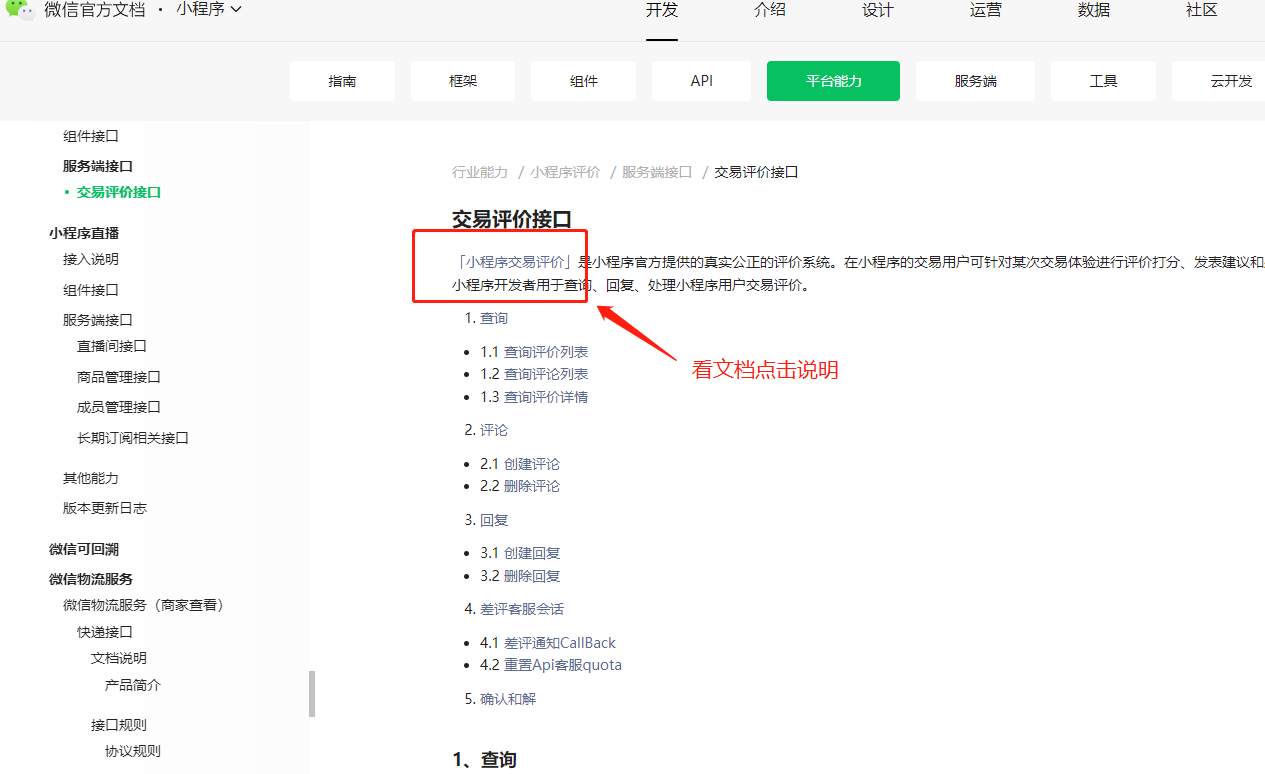Switch to the 设计 top tab

878,10
